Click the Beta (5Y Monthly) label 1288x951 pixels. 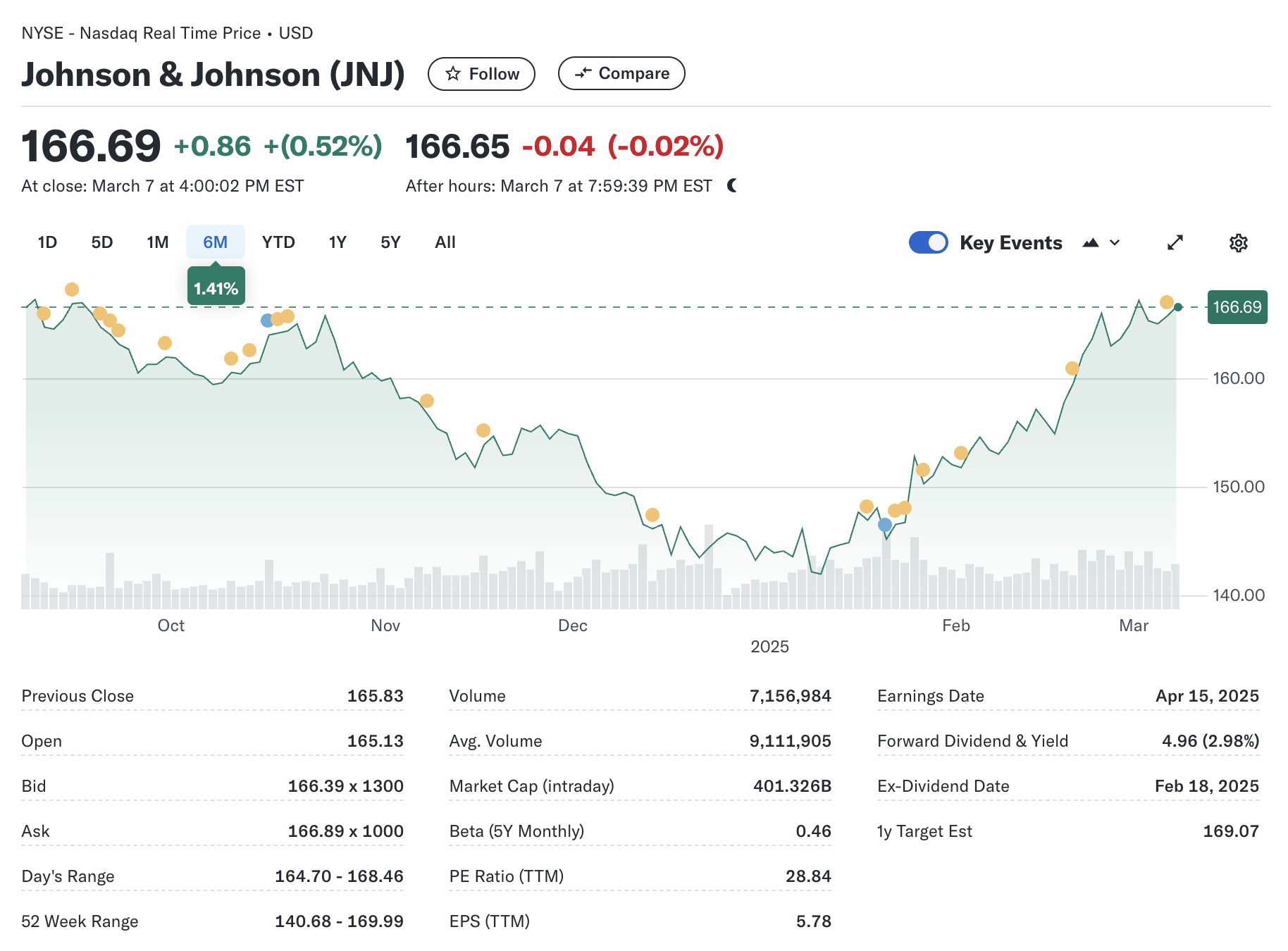click(517, 831)
